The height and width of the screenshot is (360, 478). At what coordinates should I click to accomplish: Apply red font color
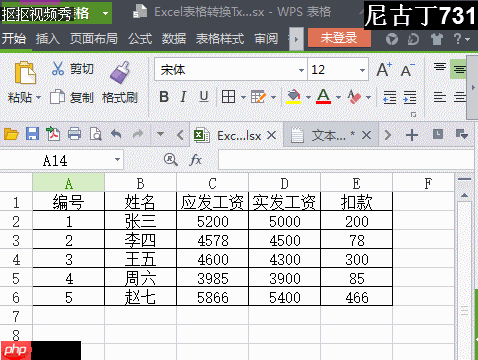[x=323, y=97]
